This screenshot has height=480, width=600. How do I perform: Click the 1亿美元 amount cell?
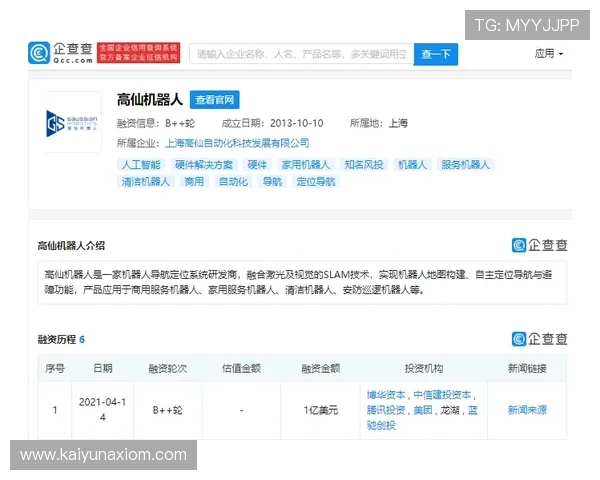(x=321, y=410)
